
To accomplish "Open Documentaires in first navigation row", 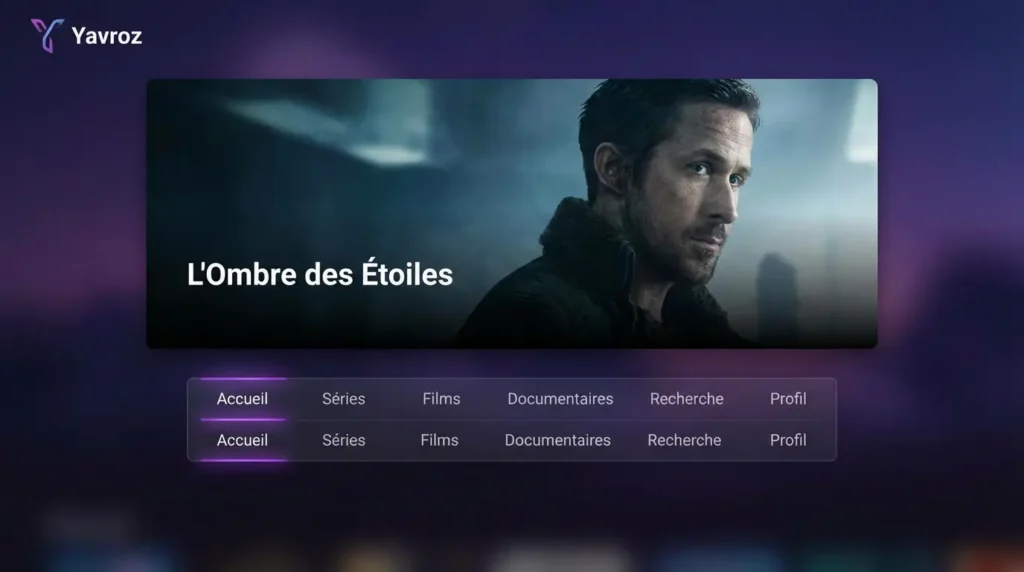I will [560, 399].
